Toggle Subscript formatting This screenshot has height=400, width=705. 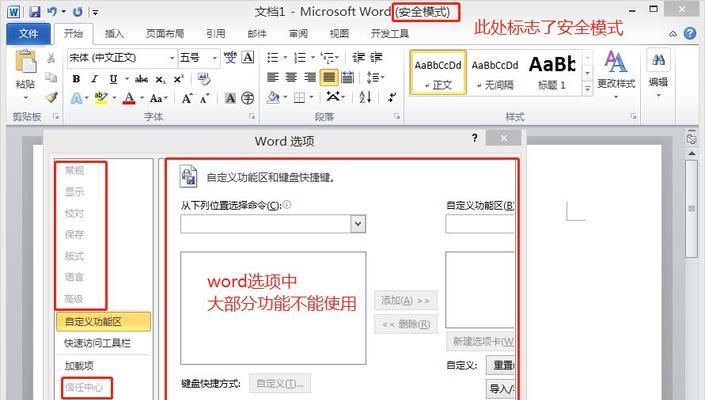(x=161, y=80)
